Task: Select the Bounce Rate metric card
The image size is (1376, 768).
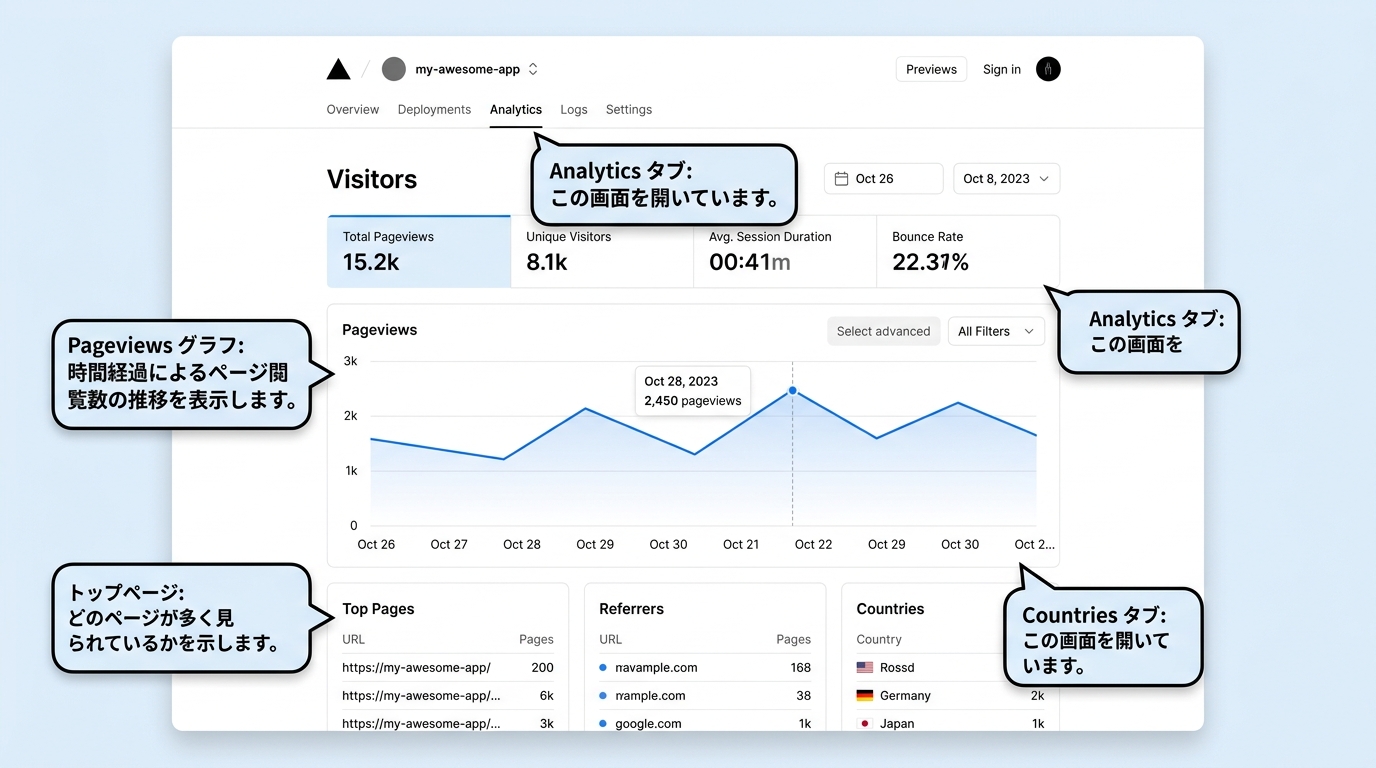Action: (x=967, y=252)
